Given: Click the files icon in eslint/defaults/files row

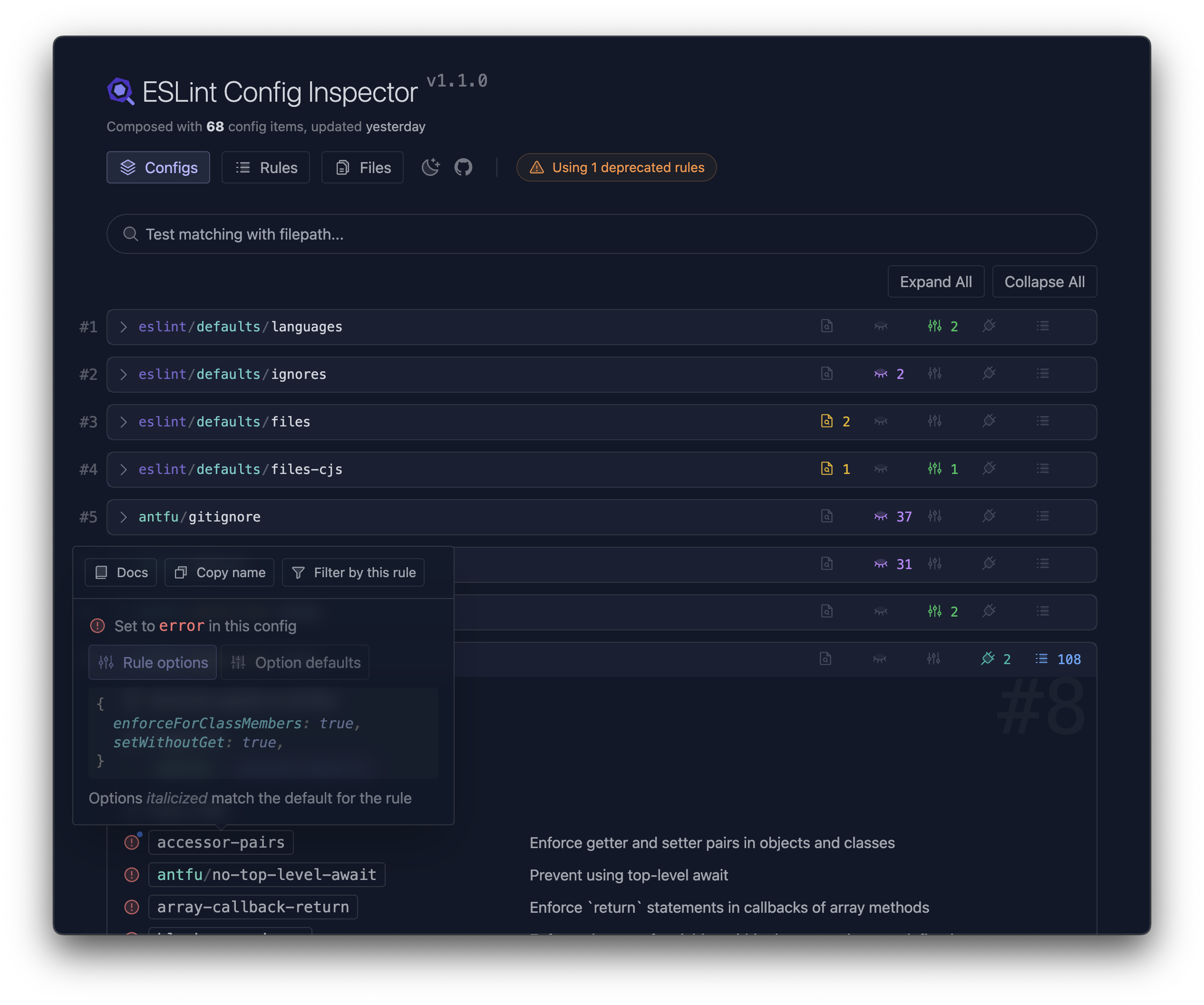Looking at the screenshot, I should pyautogui.click(x=827, y=421).
